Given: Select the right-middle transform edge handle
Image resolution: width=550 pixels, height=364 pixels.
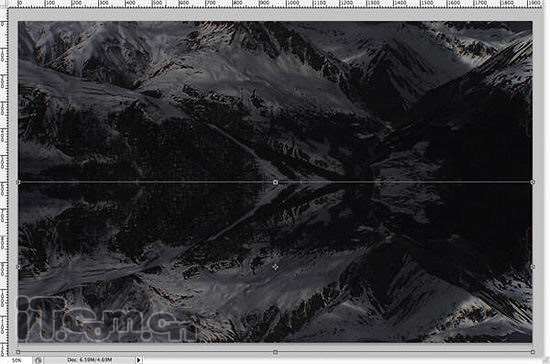Looking at the screenshot, I should click(532, 267).
